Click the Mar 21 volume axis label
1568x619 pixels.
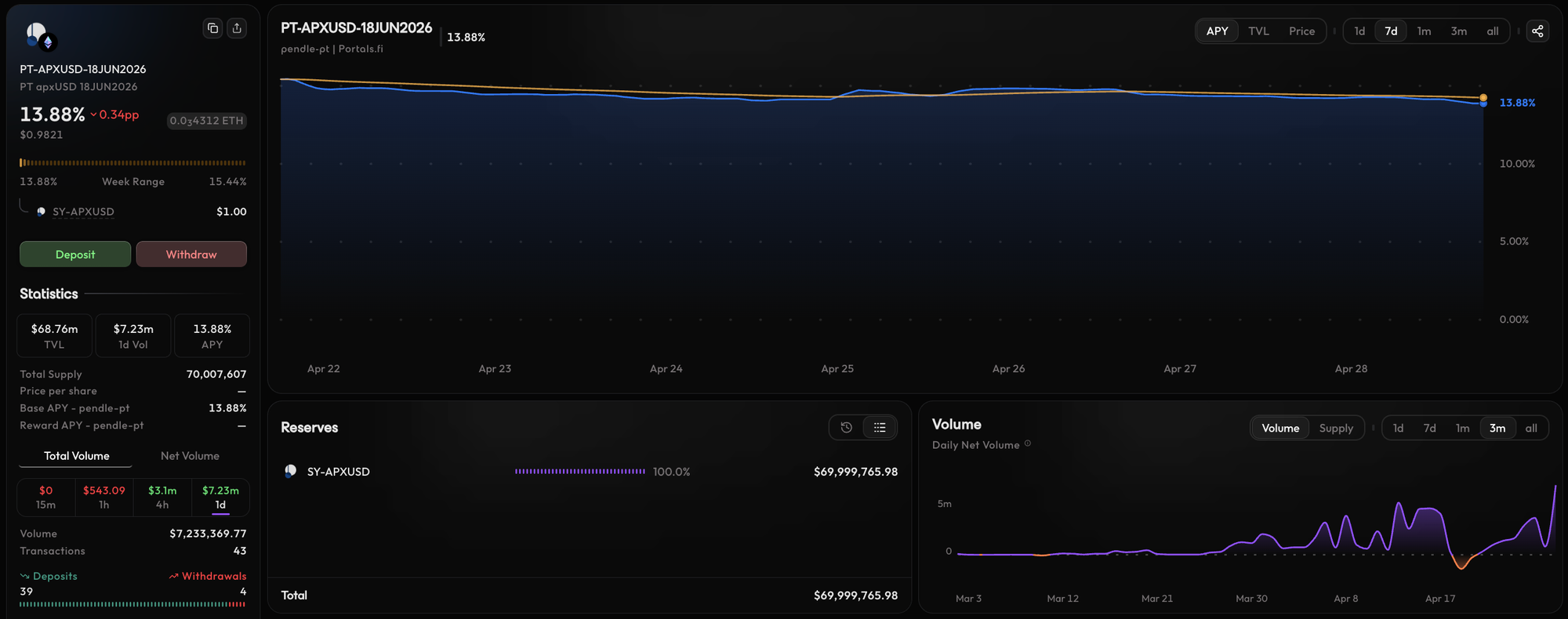(x=1157, y=599)
